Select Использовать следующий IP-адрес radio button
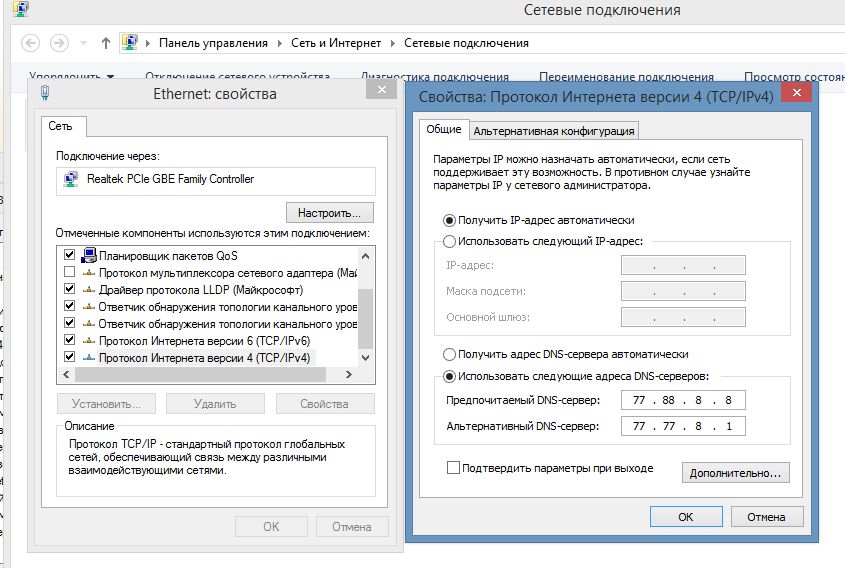845x568 pixels. pyautogui.click(x=449, y=241)
